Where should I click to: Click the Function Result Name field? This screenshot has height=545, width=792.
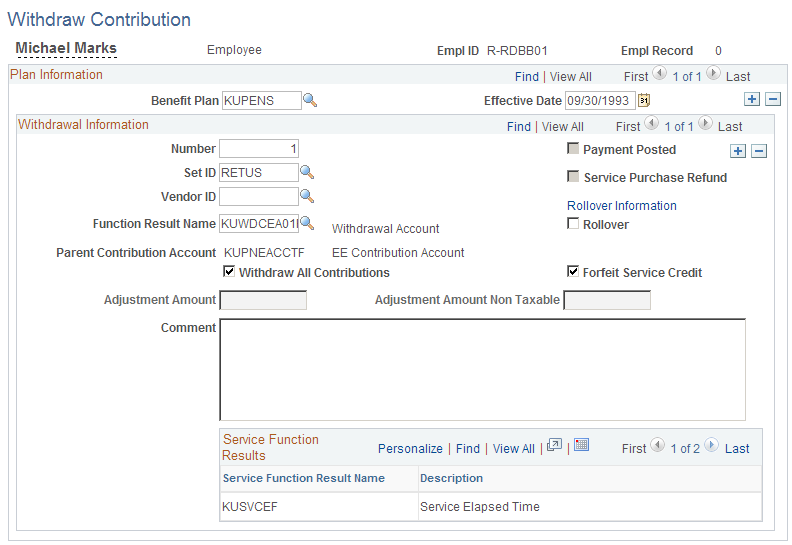tap(259, 223)
